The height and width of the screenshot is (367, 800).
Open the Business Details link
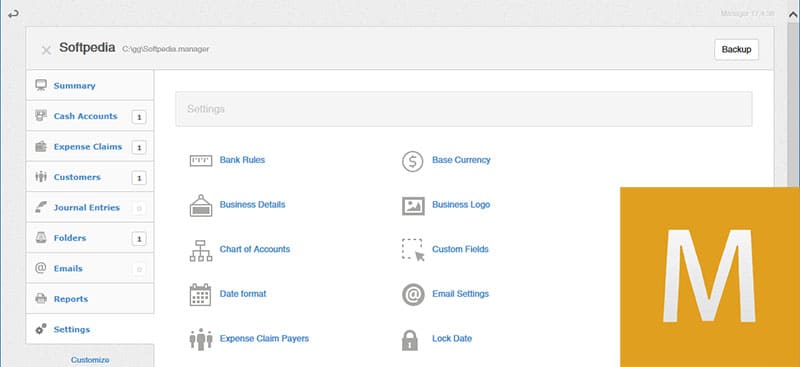(x=253, y=204)
